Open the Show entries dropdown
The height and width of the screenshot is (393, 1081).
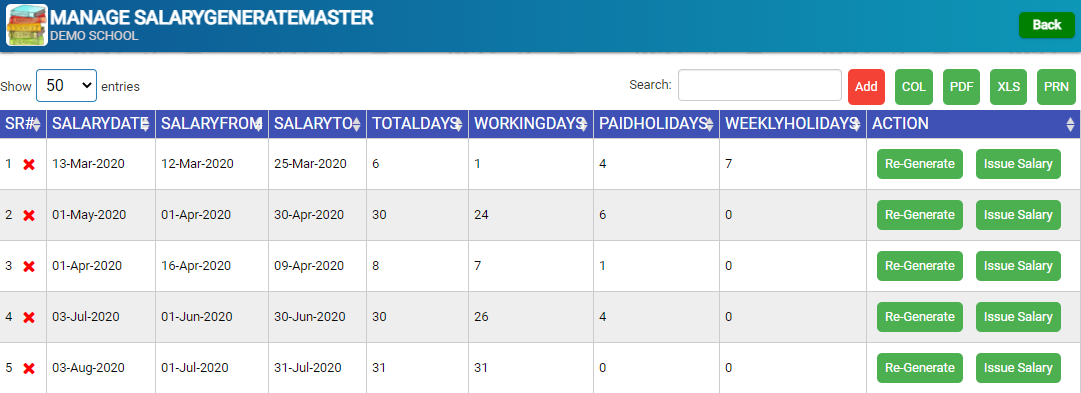66,85
